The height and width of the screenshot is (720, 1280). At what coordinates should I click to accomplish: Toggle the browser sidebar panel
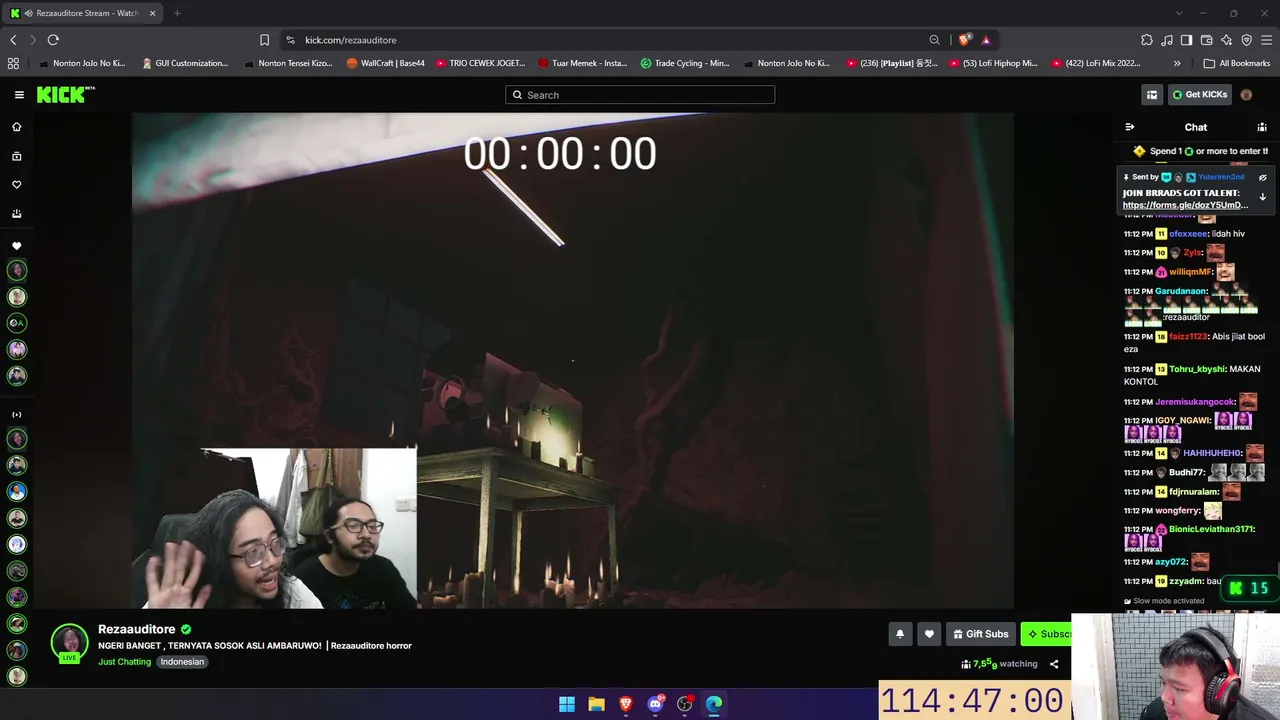point(1186,40)
